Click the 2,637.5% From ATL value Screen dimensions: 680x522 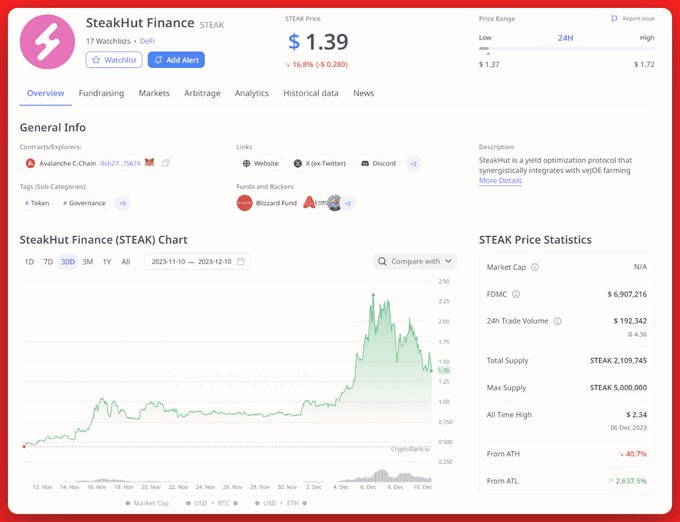coord(628,481)
